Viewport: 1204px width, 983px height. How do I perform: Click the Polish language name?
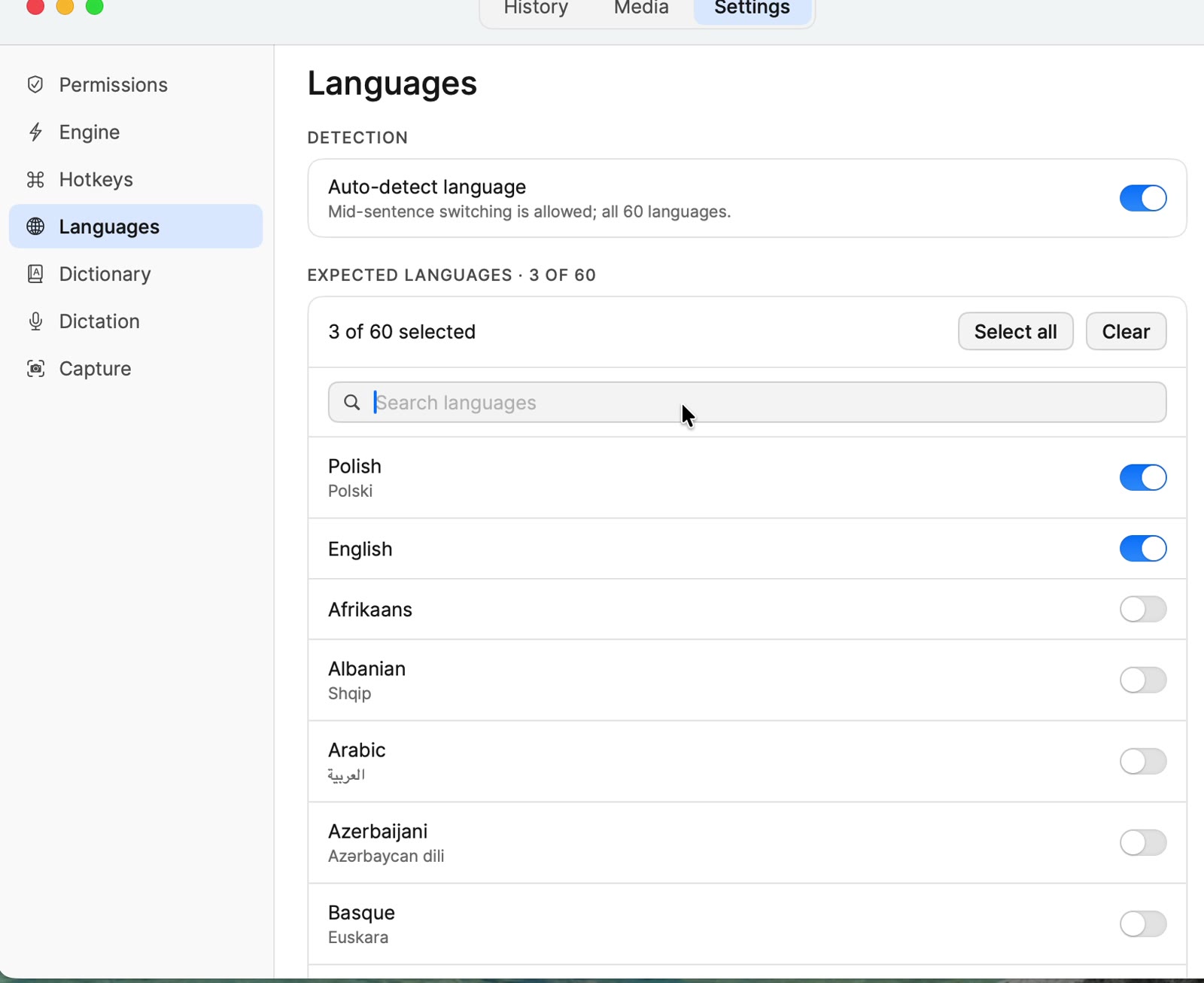click(x=354, y=466)
